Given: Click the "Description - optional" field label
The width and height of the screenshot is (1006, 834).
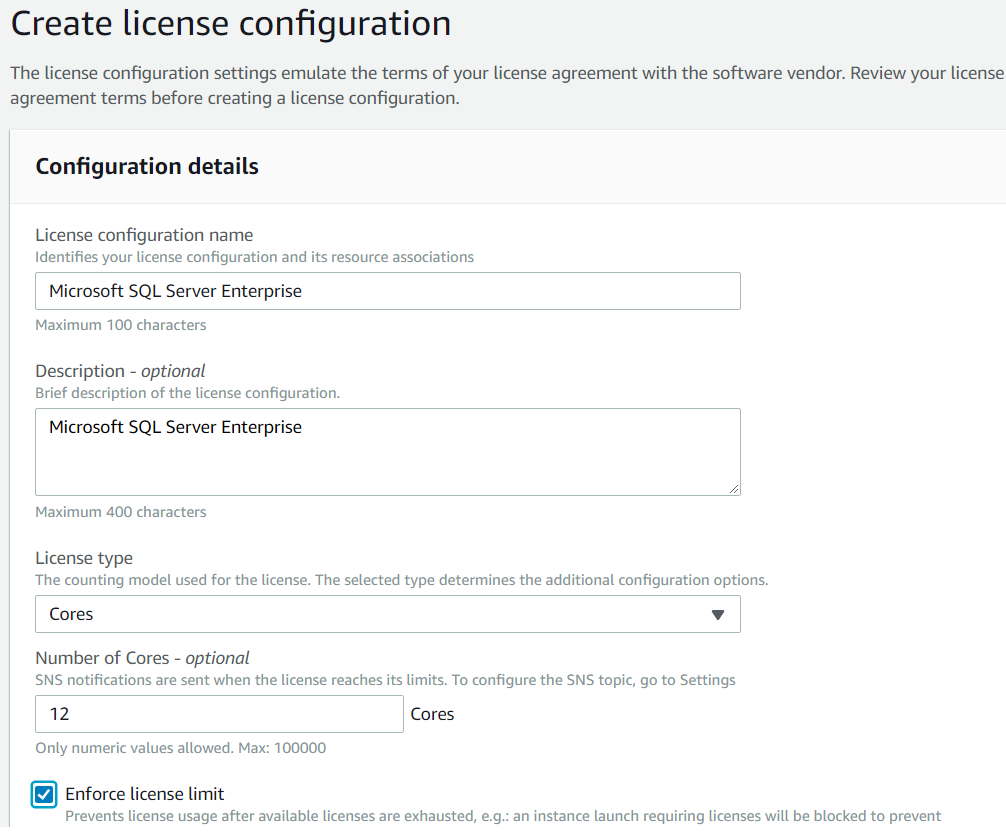Looking at the screenshot, I should (x=120, y=371).
